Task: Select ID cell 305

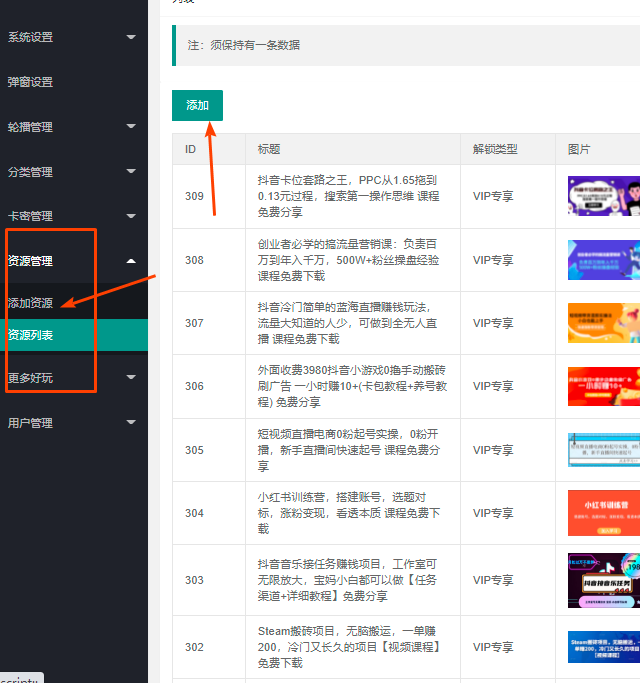Action: click(194, 450)
